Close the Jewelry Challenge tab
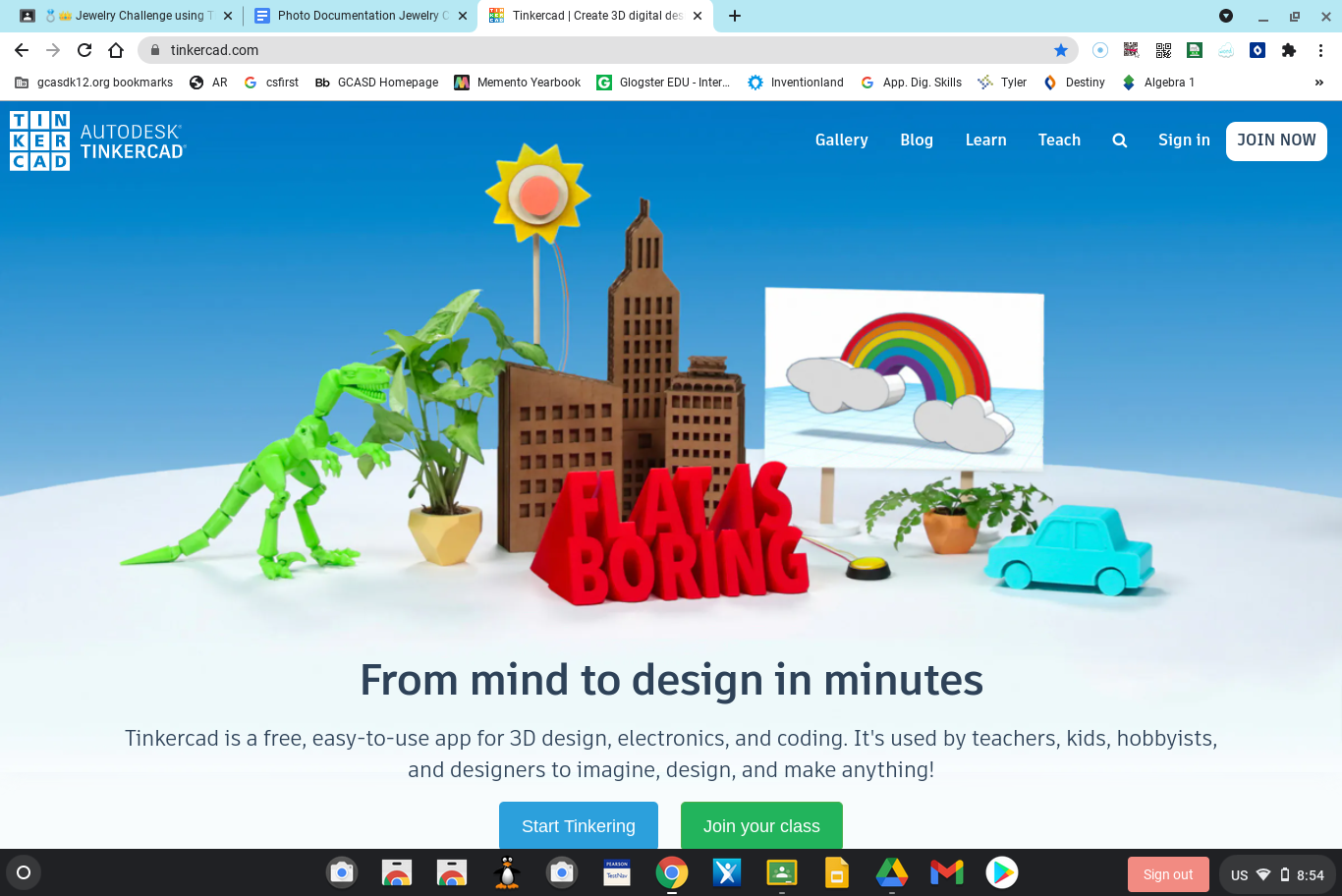 pos(228,16)
